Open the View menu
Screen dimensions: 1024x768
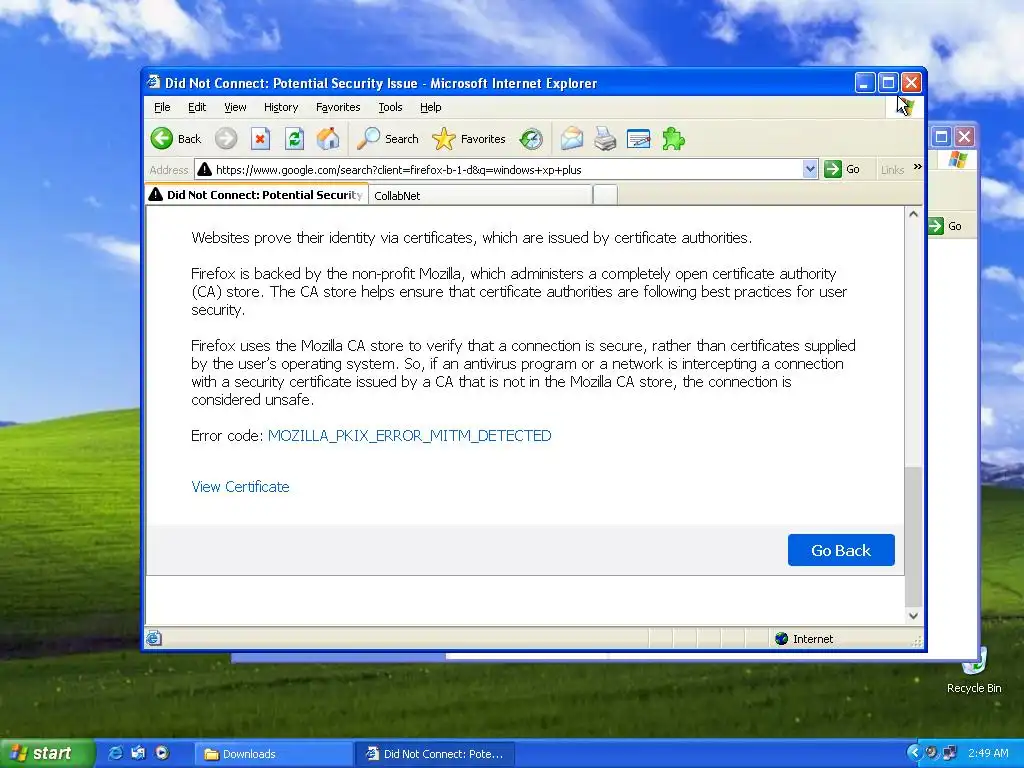(235, 107)
